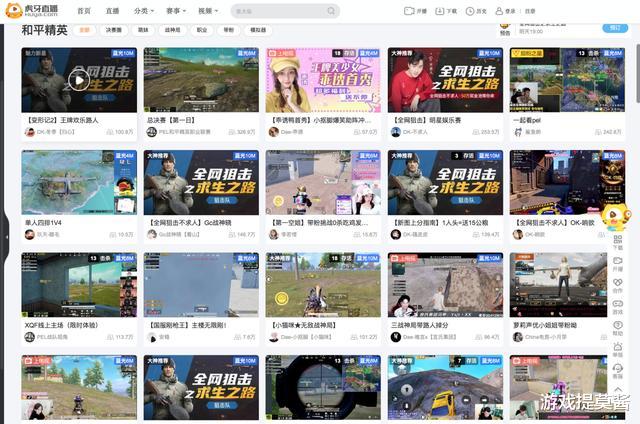Click the avatar under 萝莉声优小姐姐带粉呦

click(x=518, y=337)
